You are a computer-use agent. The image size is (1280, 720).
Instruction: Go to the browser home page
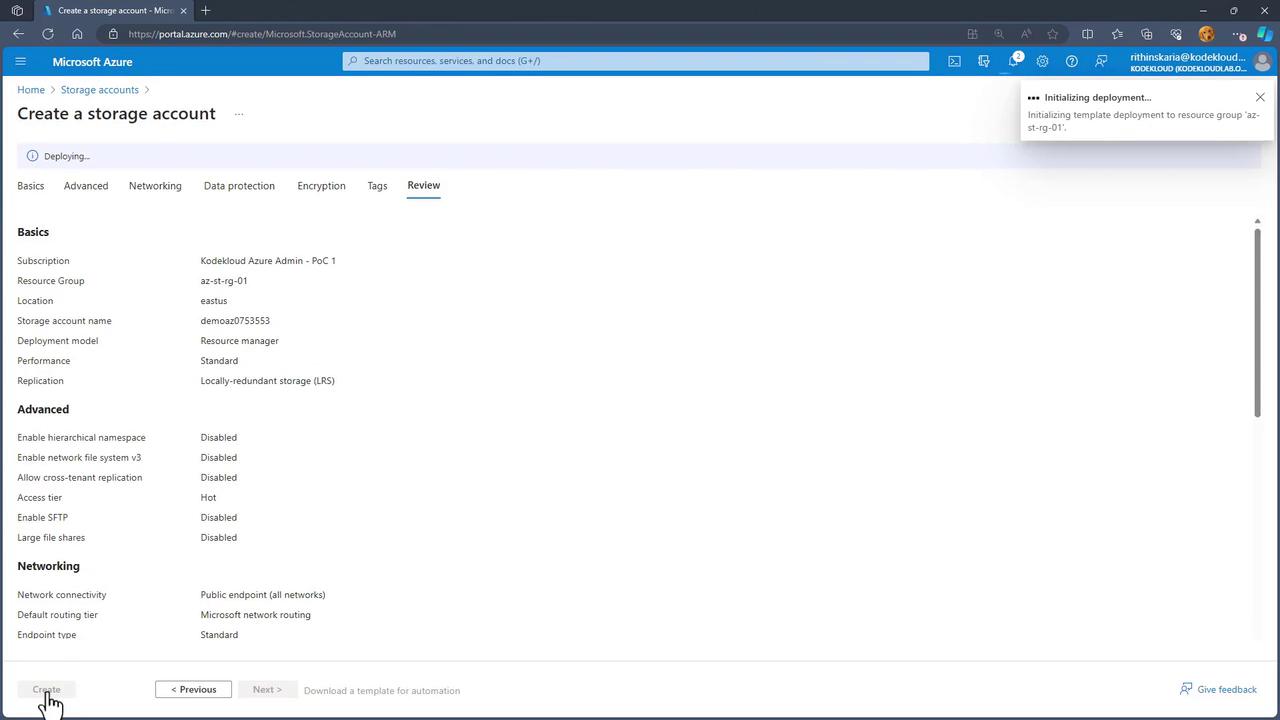[77, 34]
